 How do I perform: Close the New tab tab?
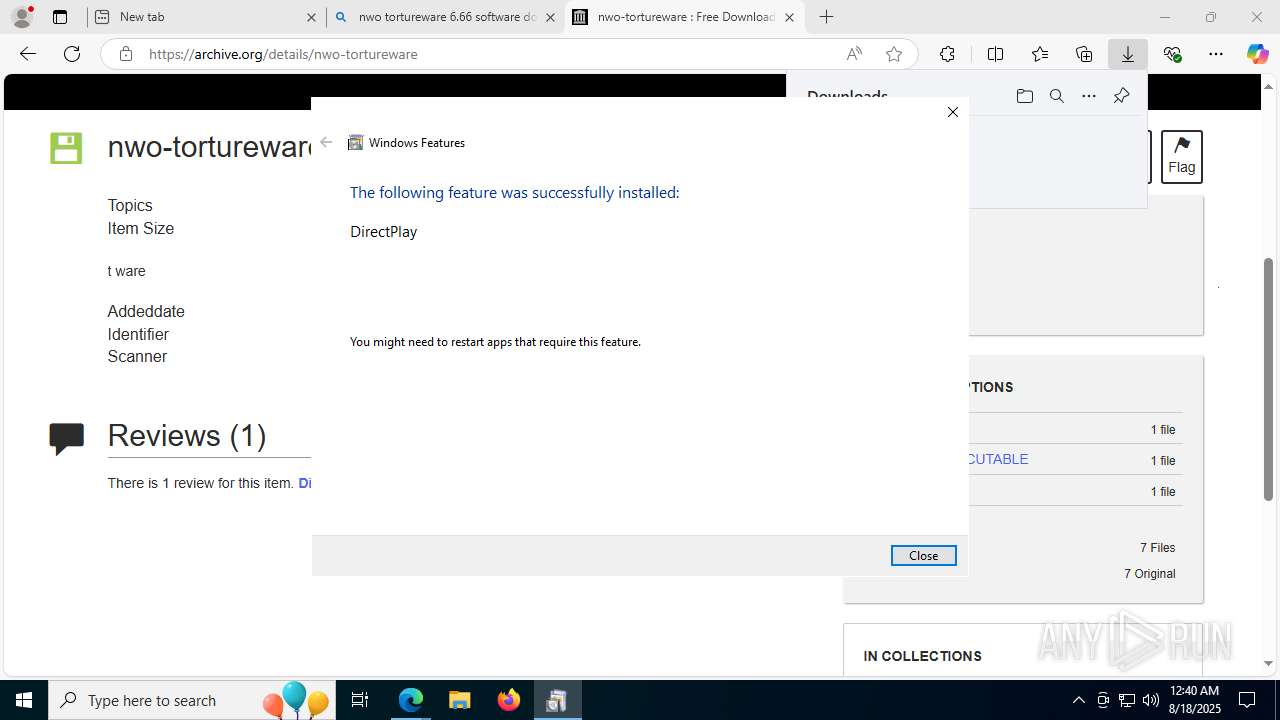tap(311, 17)
